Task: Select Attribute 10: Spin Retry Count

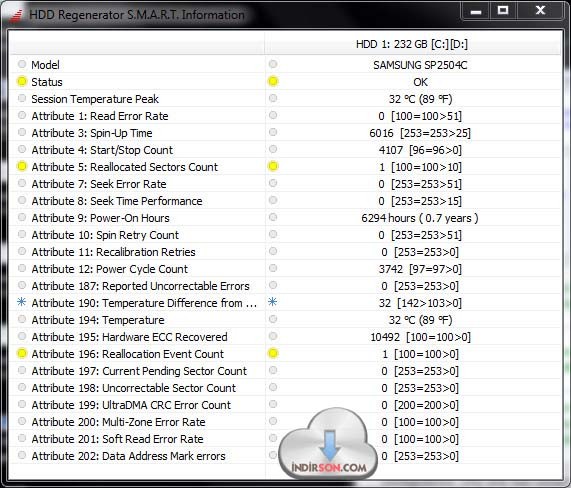Action: pyautogui.click(x=105, y=235)
